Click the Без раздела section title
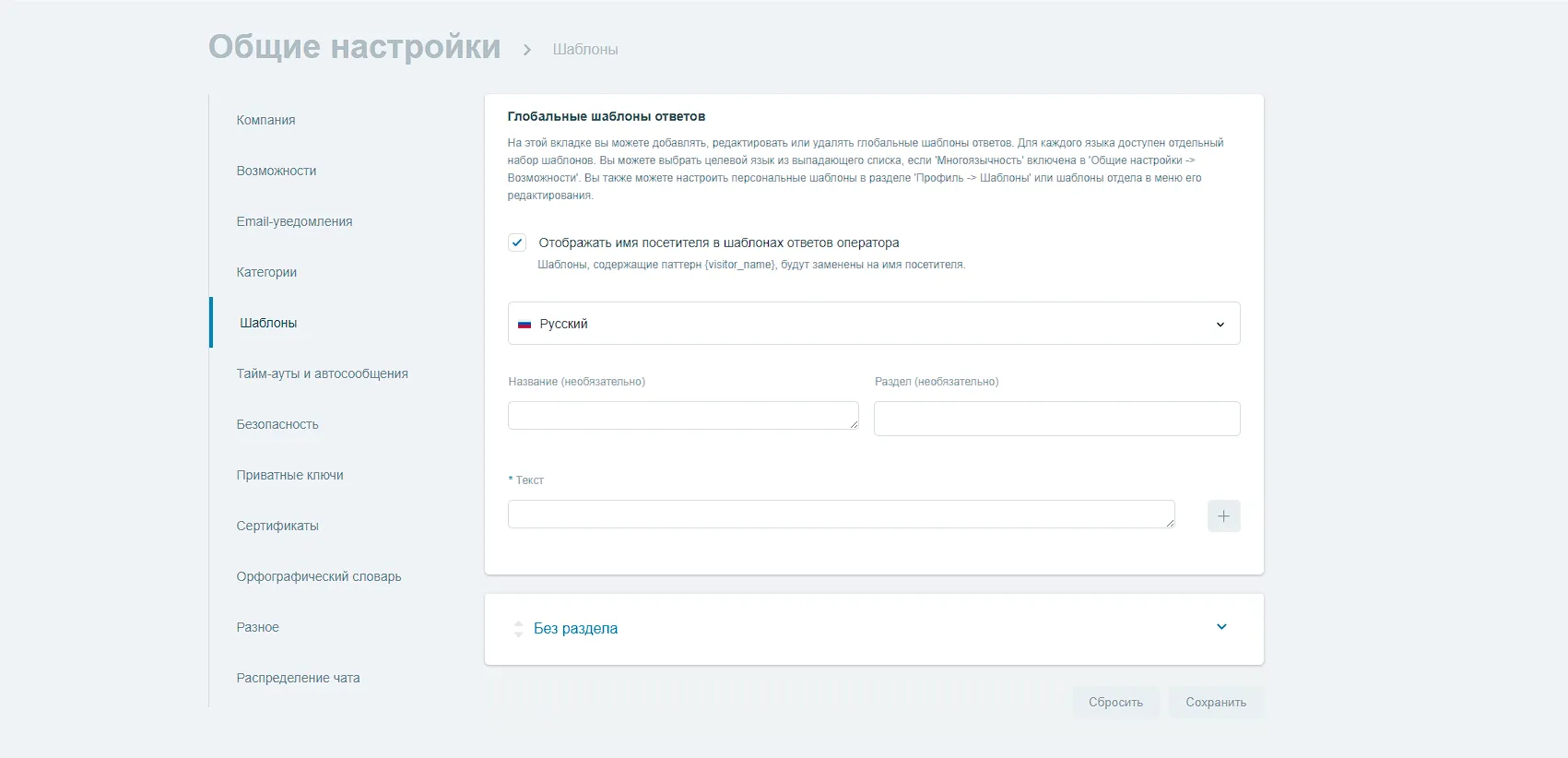This screenshot has height=758, width=1568. pos(575,629)
